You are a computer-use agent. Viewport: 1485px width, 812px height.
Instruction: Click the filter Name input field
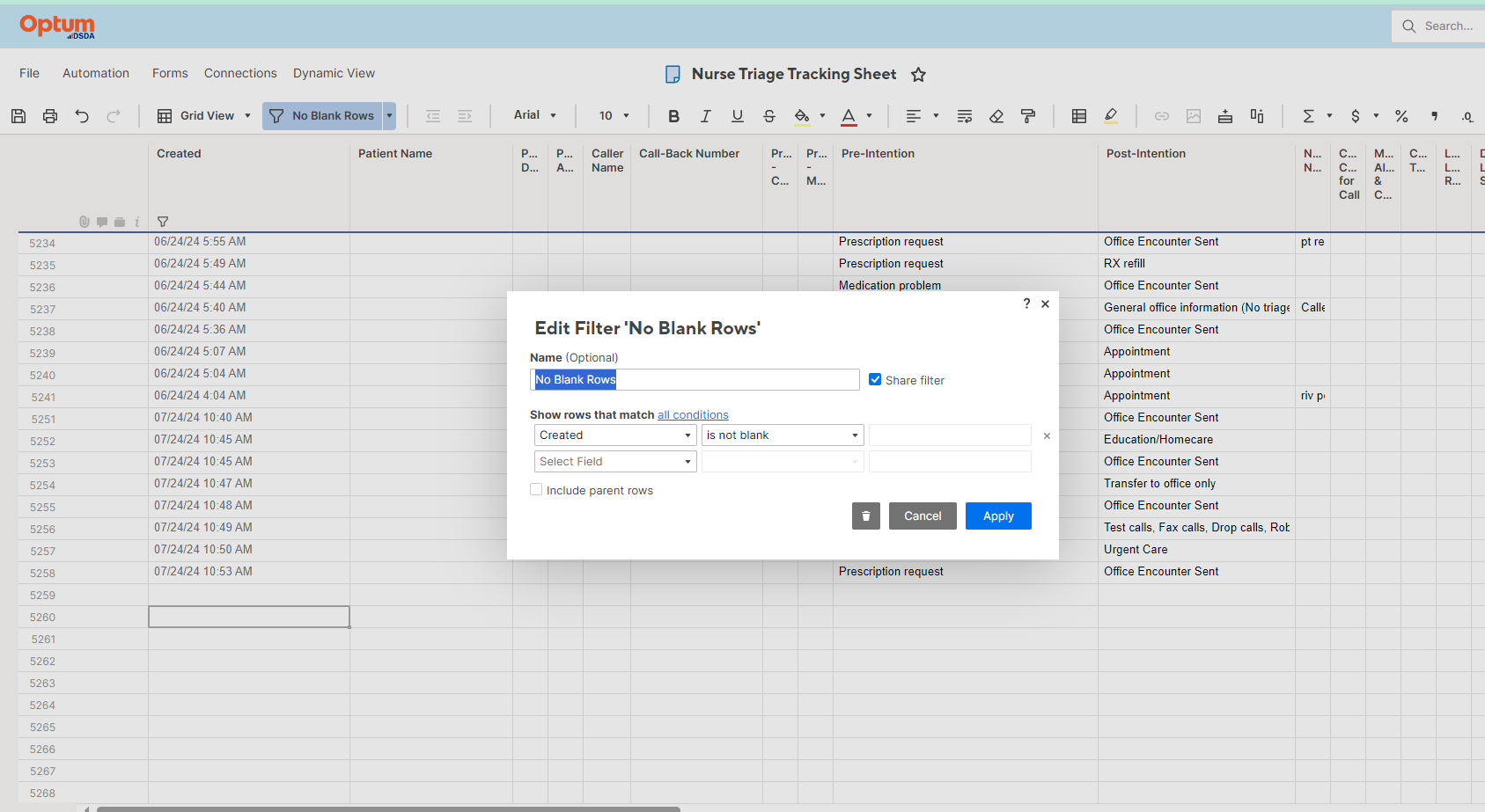point(695,379)
